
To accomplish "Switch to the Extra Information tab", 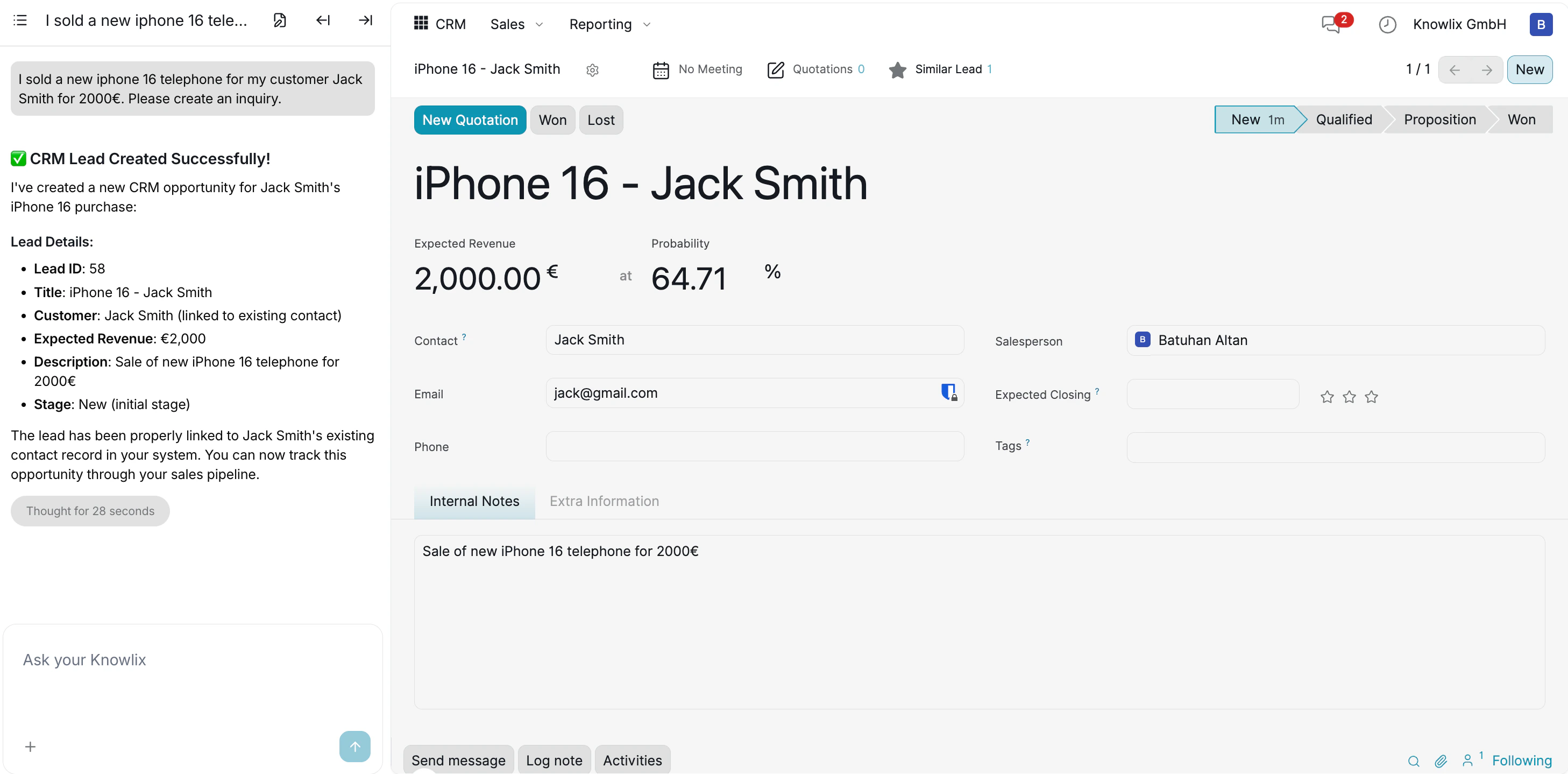I will click(604, 501).
